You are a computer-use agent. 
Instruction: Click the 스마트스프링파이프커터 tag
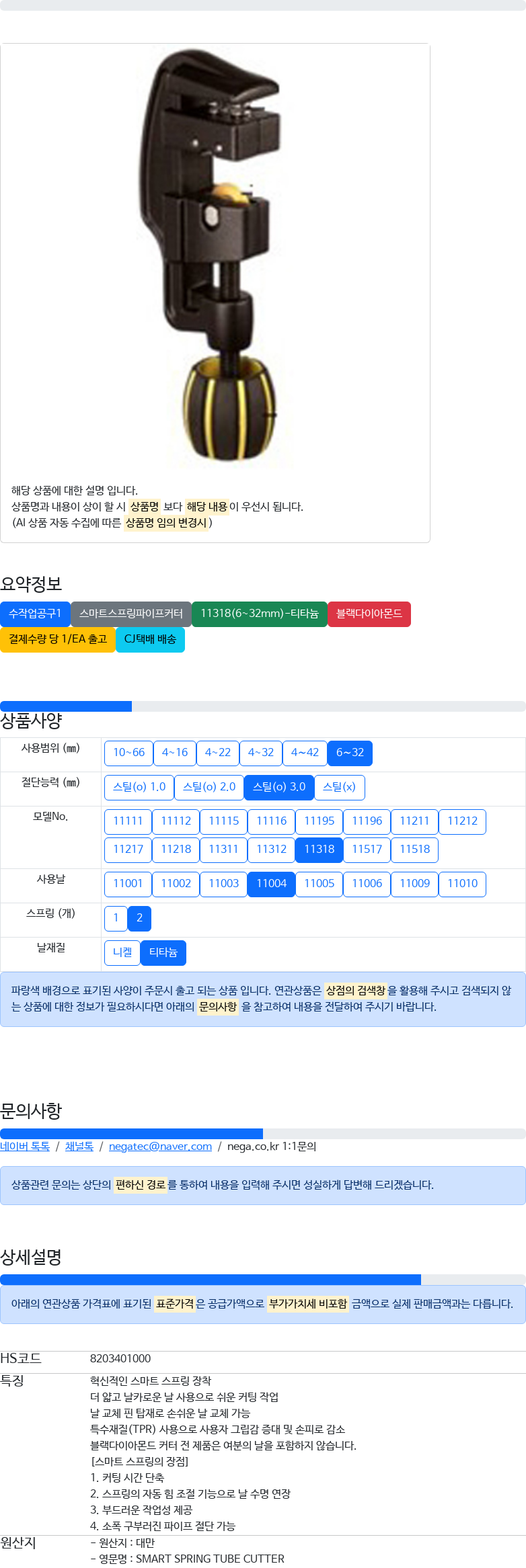[x=131, y=614]
